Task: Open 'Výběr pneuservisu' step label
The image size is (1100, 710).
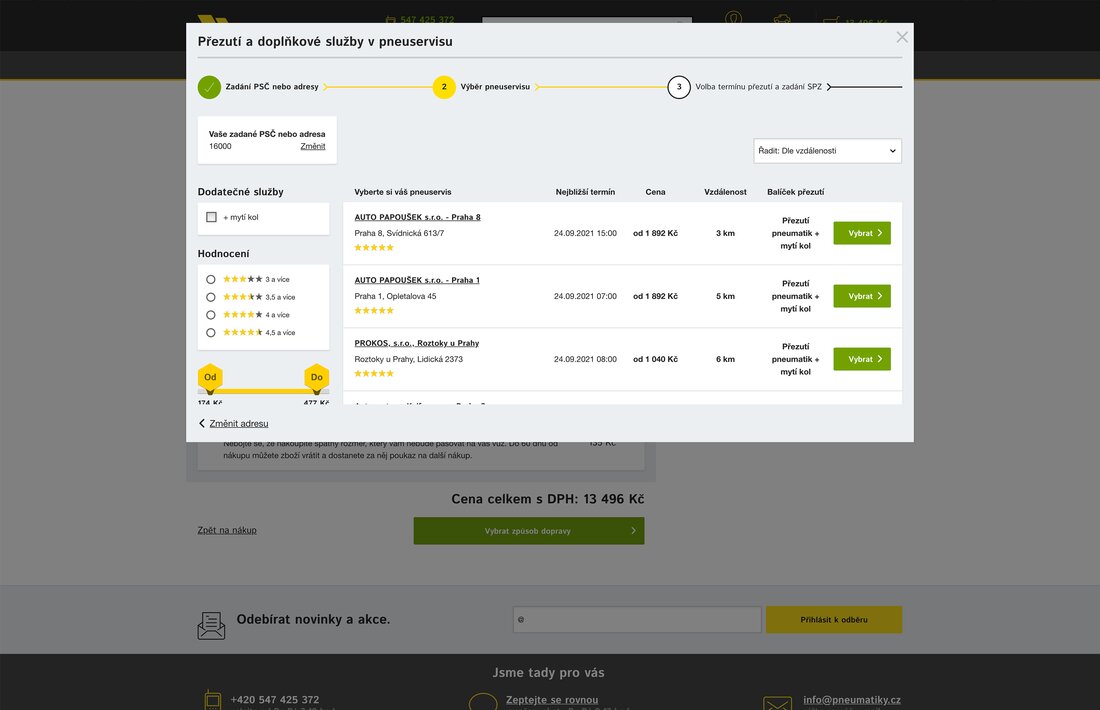Action: click(495, 87)
